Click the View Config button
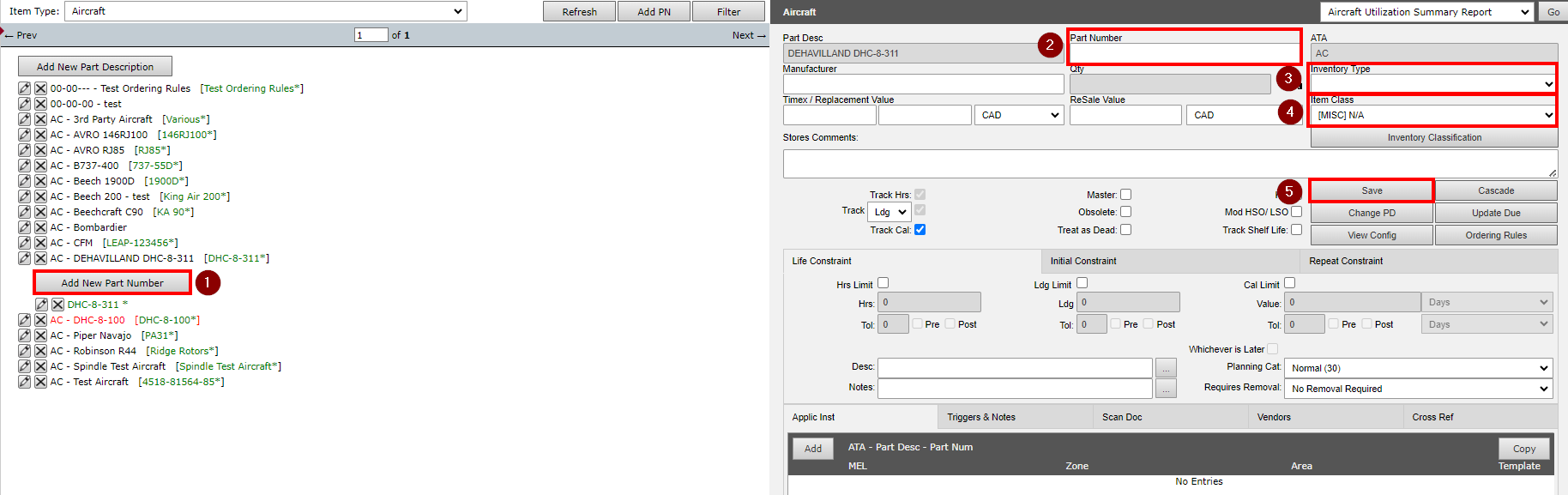1568x495 pixels. coord(1372,235)
